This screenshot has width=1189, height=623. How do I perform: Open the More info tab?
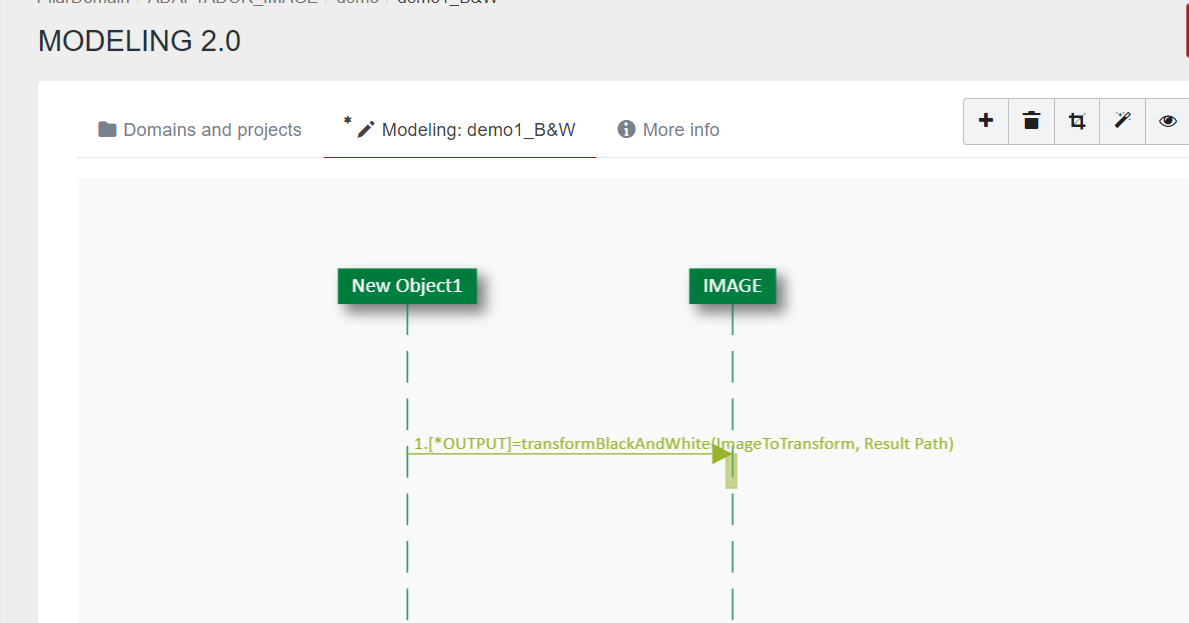(680, 130)
